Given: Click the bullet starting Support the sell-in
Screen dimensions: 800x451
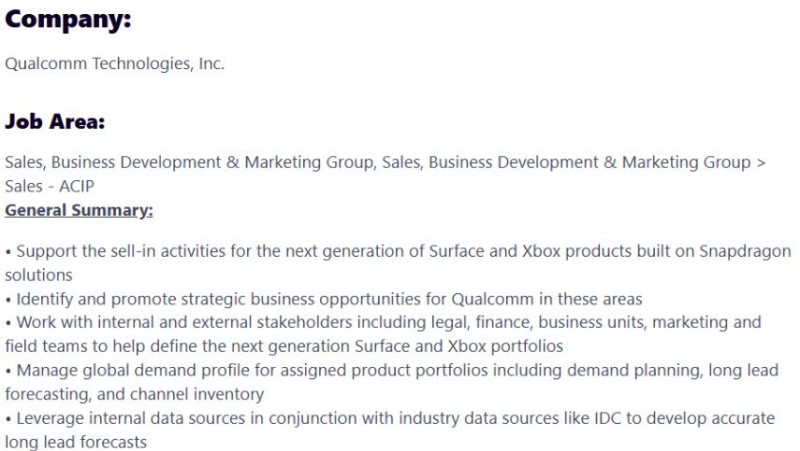Looking at the screenshot, I should click(398, 263).
